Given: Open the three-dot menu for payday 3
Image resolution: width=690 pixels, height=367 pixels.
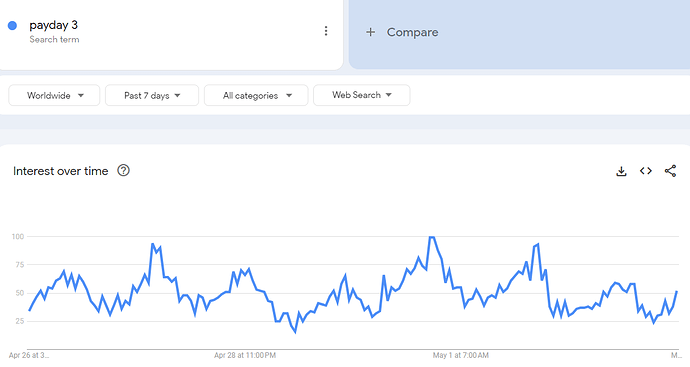Looking at the screenshot, I should 326,31.
